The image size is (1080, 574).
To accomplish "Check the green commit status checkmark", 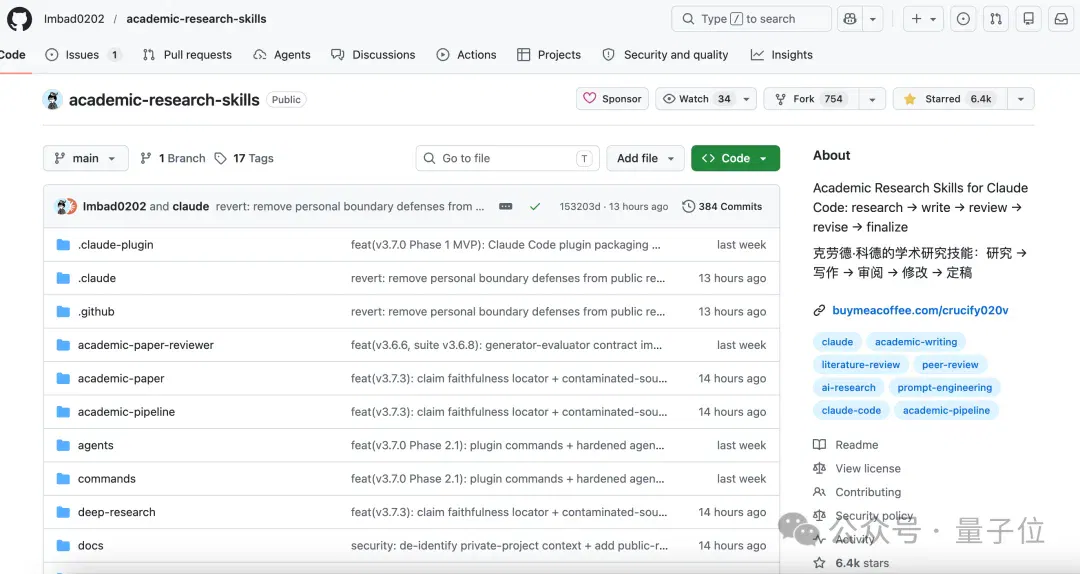I will tap(535, 206).
